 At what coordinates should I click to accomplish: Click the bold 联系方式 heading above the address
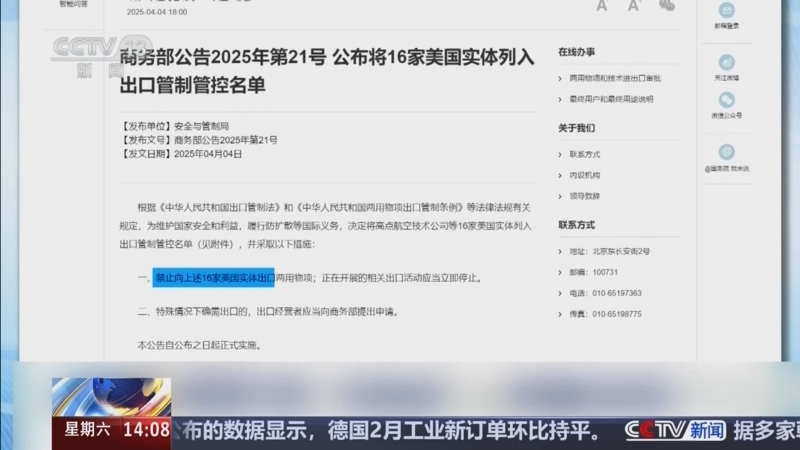click(577, 225)
